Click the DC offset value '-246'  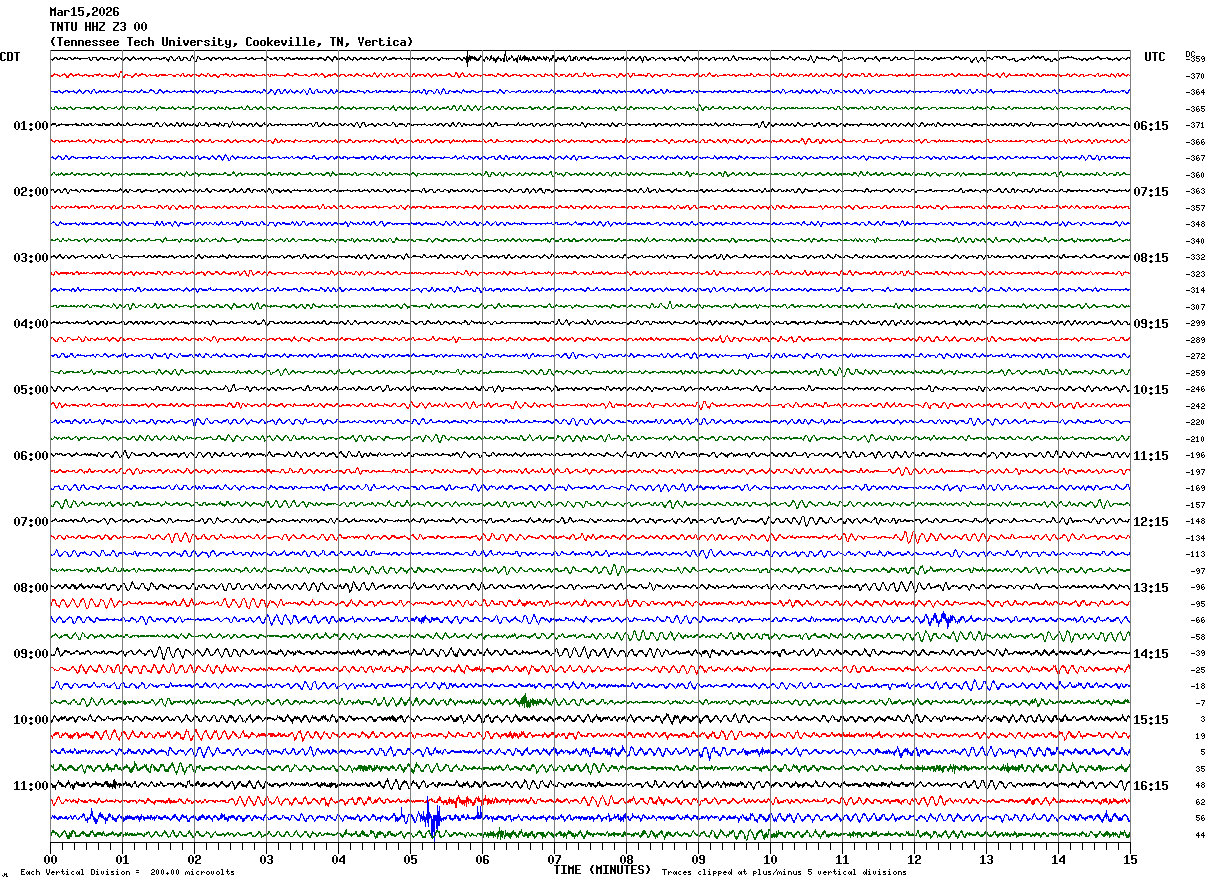1195,390
